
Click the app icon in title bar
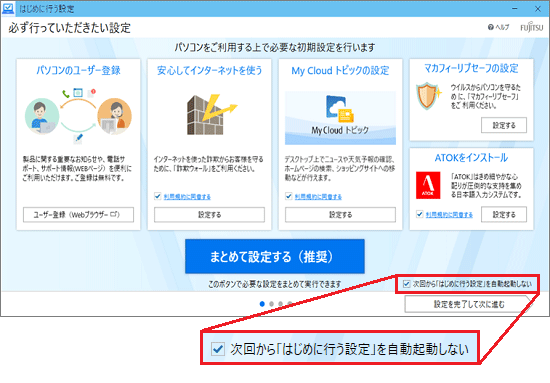coord(8,8)
